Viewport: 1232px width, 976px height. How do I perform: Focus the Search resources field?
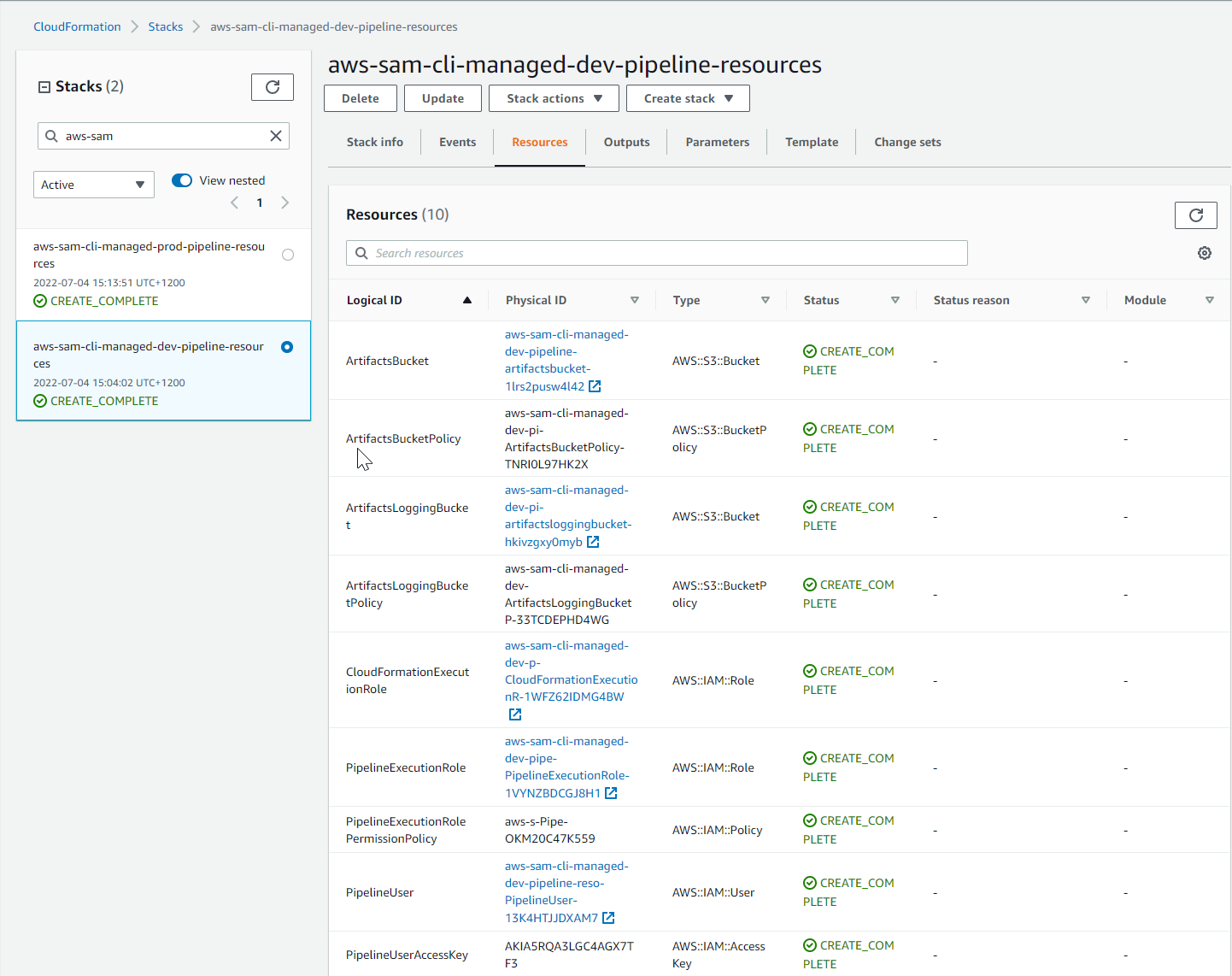(657, 253)
